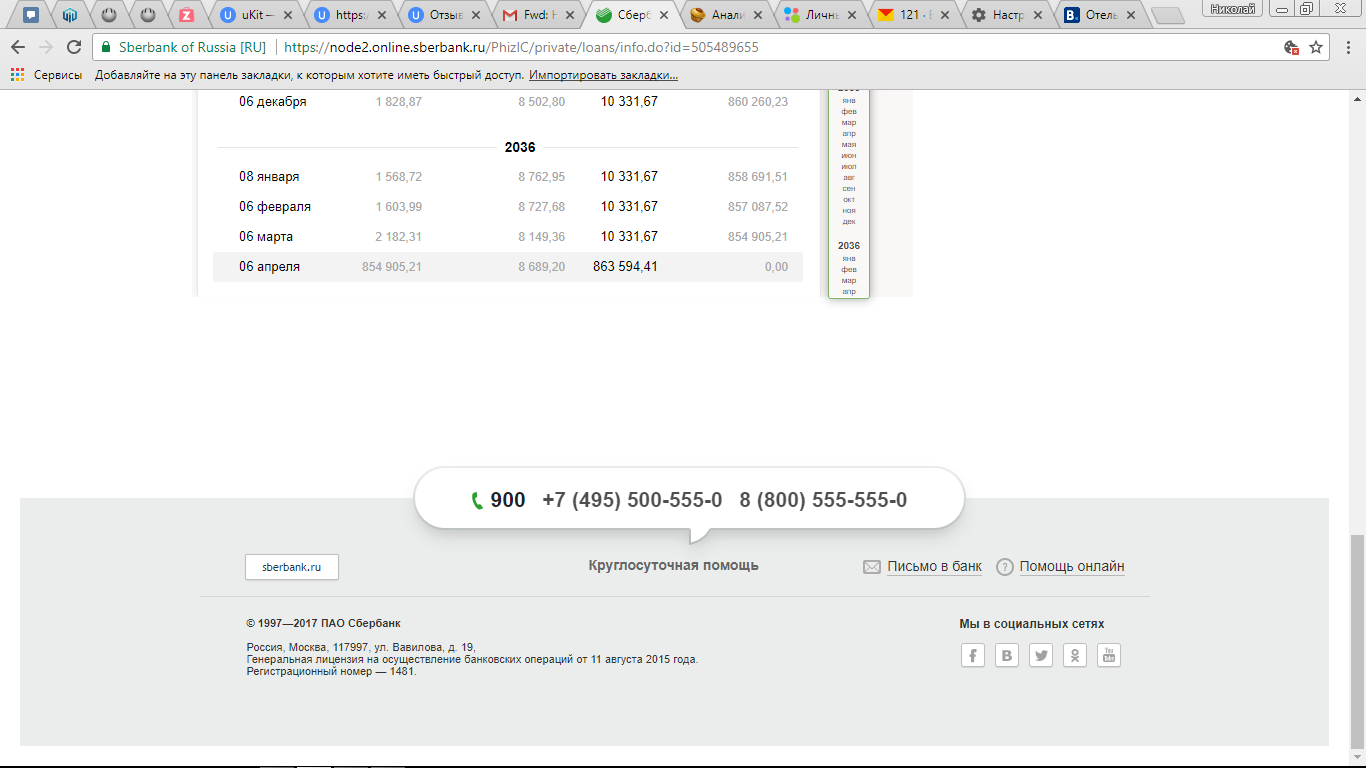Click the green padlock security icon
1366x768 pixels.
coord(107,47)
